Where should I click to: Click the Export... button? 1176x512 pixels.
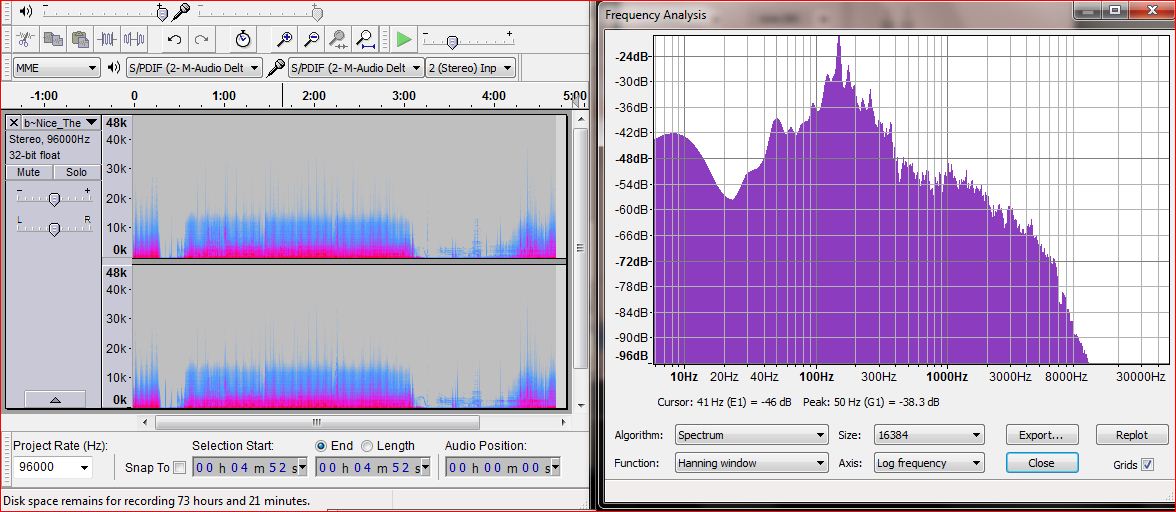click(x=1042, y=435)
